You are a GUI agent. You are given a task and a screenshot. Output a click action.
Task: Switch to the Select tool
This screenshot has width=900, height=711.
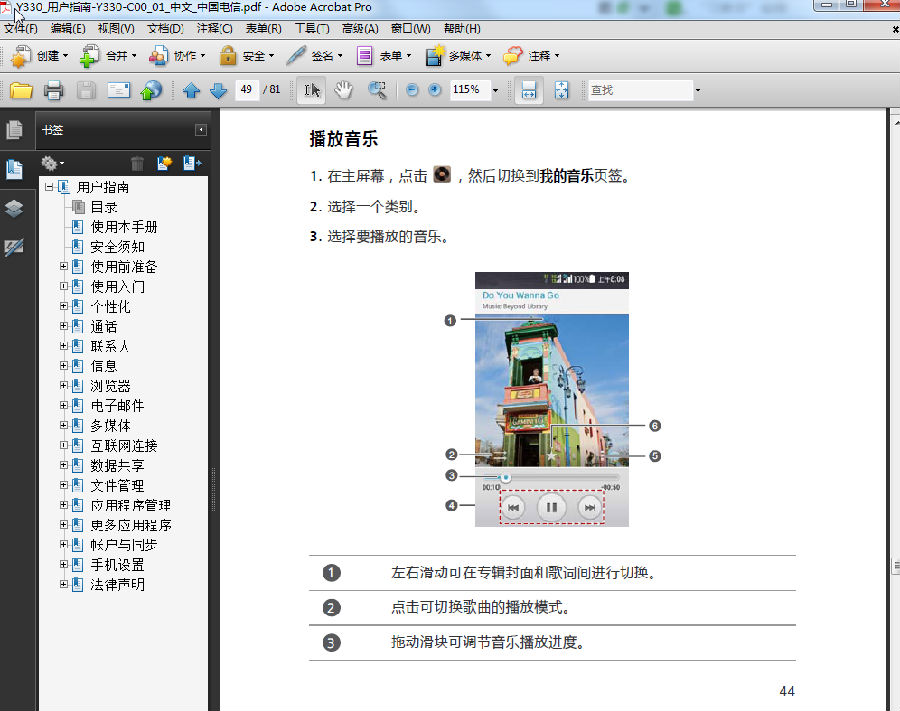pyautogui.click(x=311, y=90)
